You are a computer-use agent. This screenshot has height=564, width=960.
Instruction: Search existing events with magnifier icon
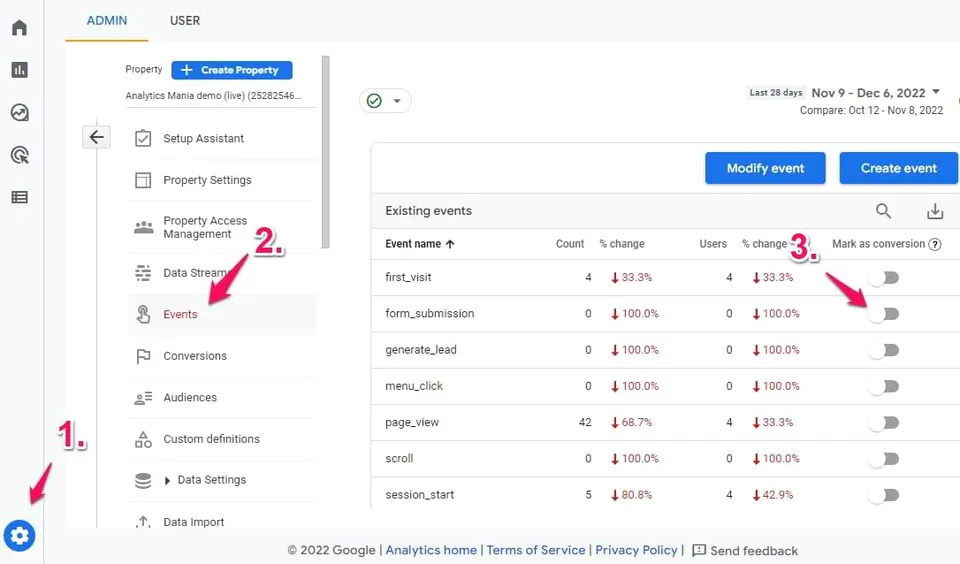pos(883,211)
